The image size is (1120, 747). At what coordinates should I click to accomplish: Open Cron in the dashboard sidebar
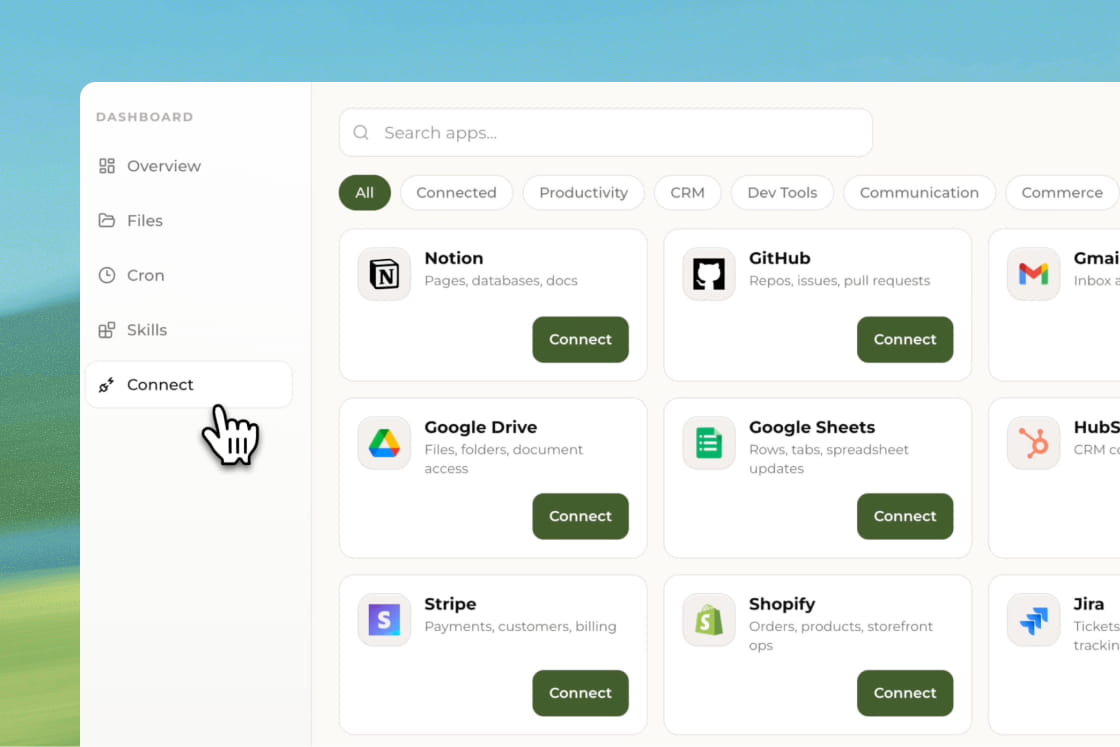tap(189, 275)
